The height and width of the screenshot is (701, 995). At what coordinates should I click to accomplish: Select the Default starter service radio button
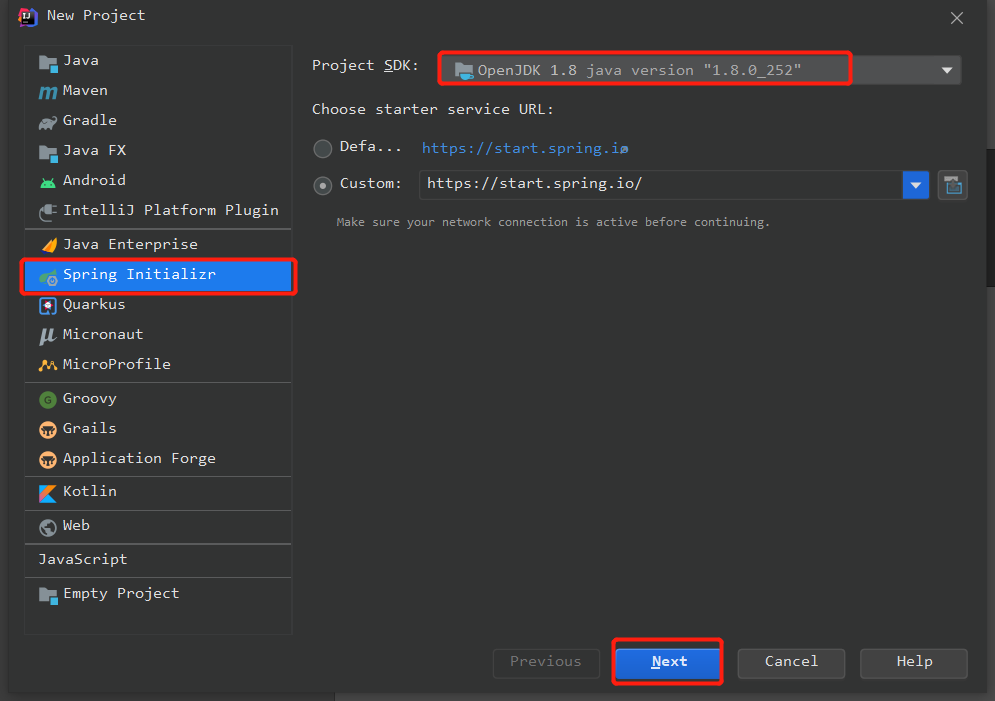click(323, 148)
